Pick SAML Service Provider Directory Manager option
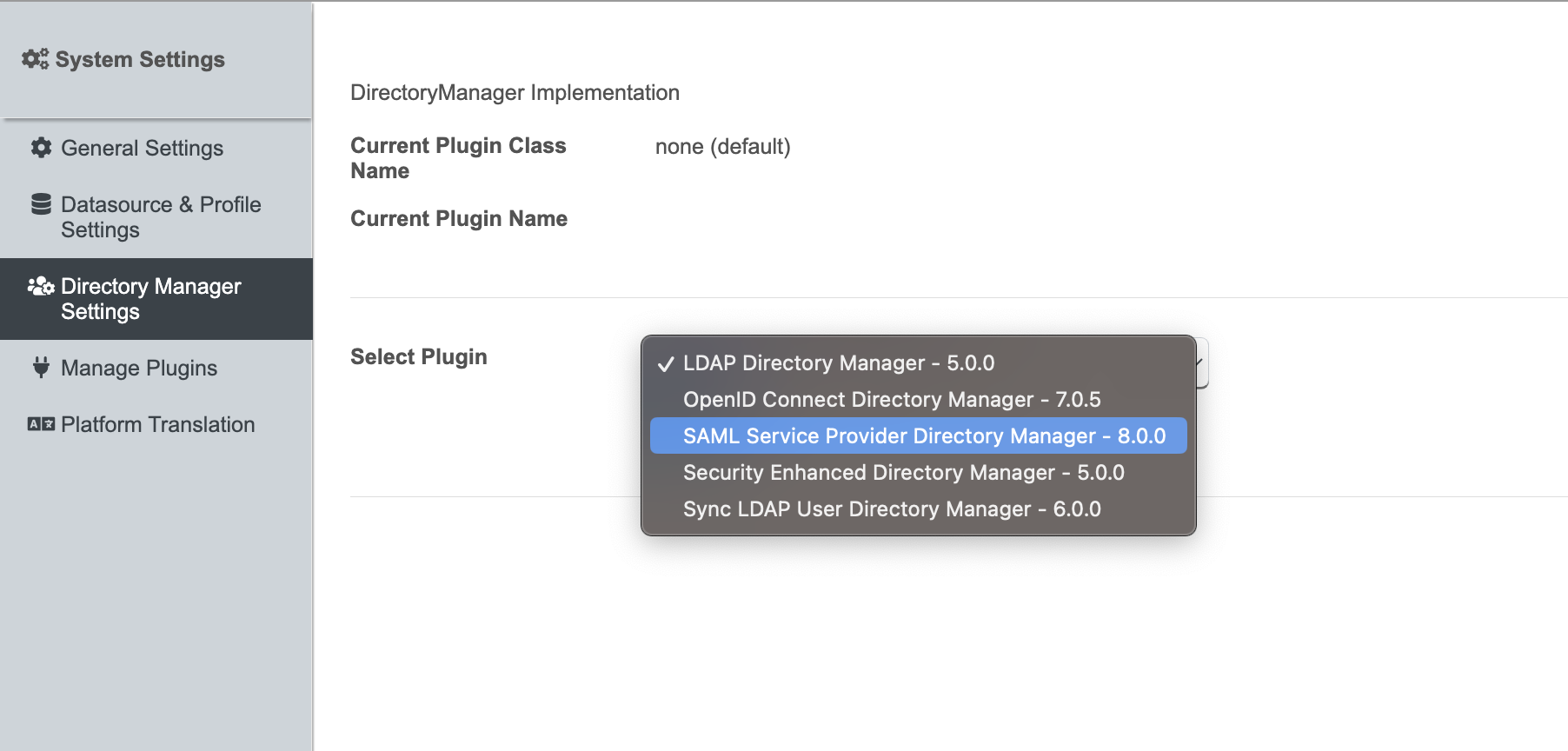This screenshot has width=1568, height=751. (923, 436)
